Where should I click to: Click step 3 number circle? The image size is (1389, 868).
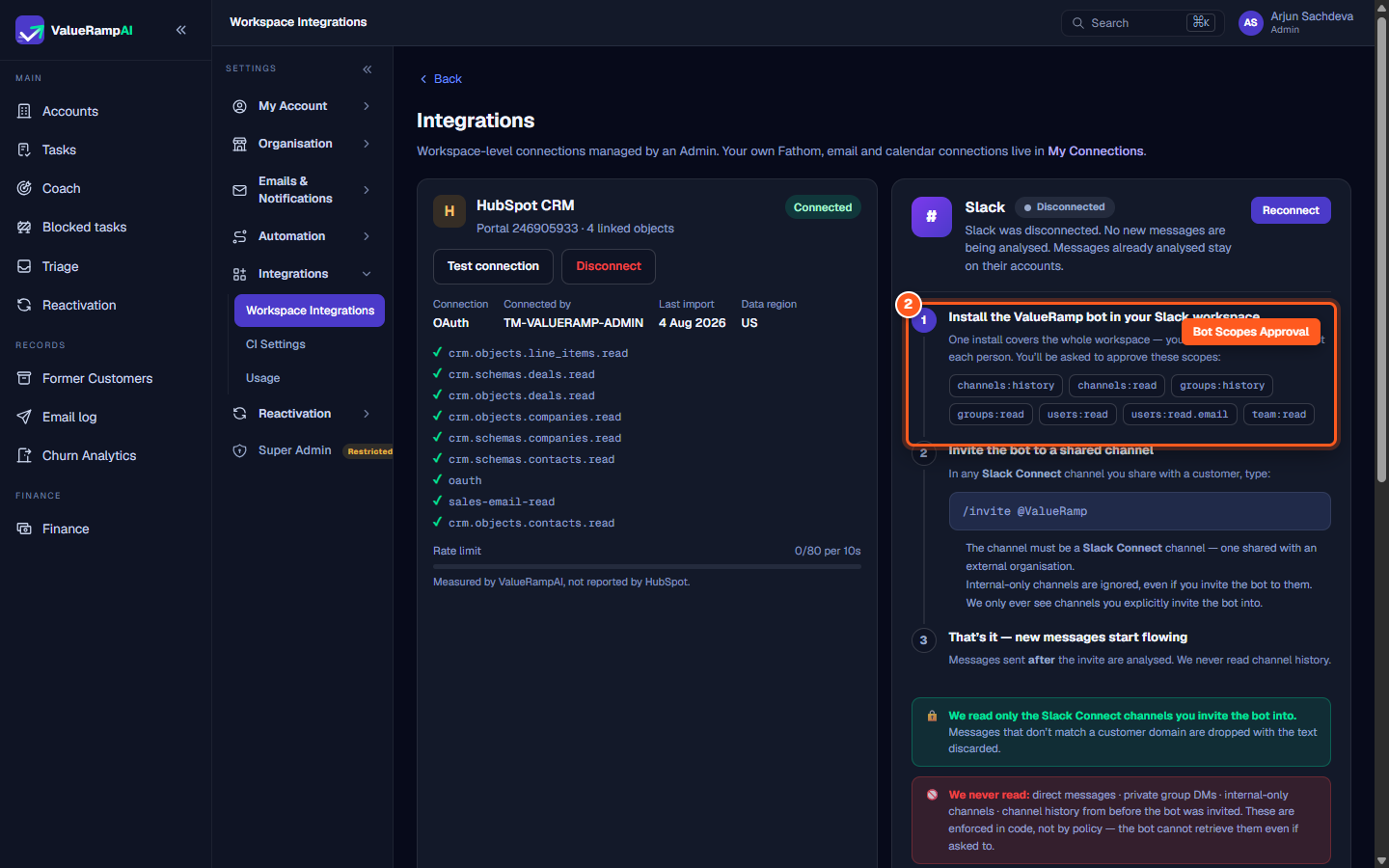click(x=923, y=640)
